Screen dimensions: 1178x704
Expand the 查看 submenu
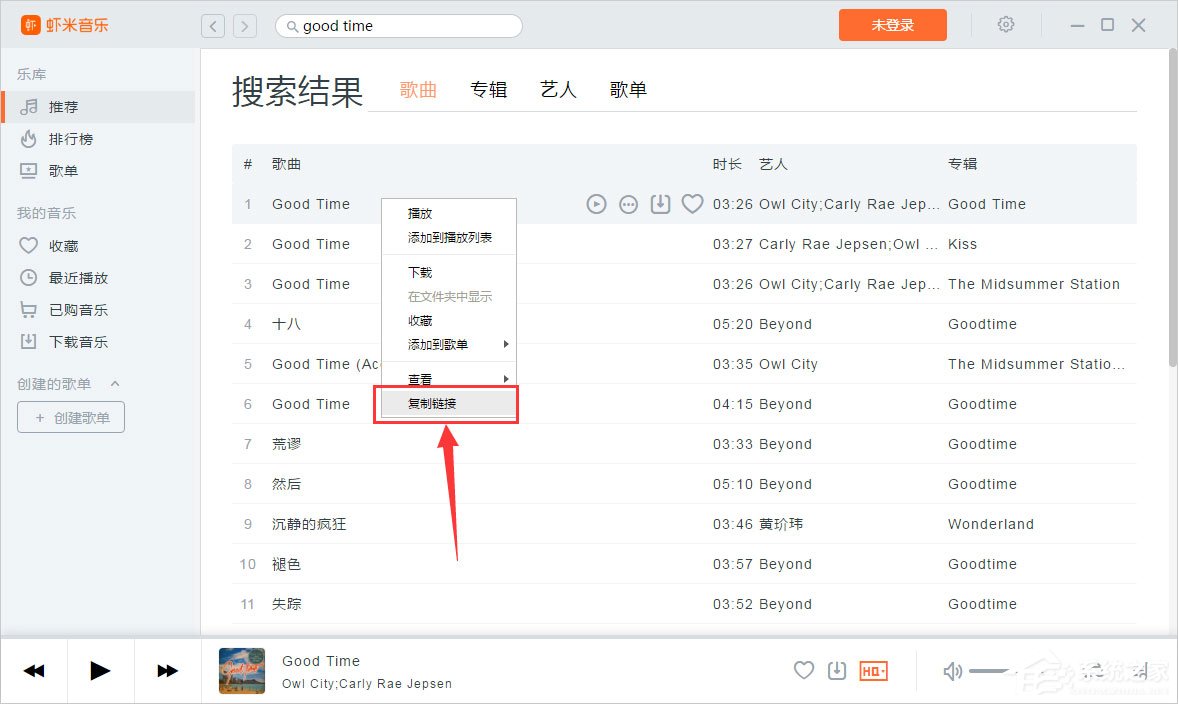(x=419, y=379)
